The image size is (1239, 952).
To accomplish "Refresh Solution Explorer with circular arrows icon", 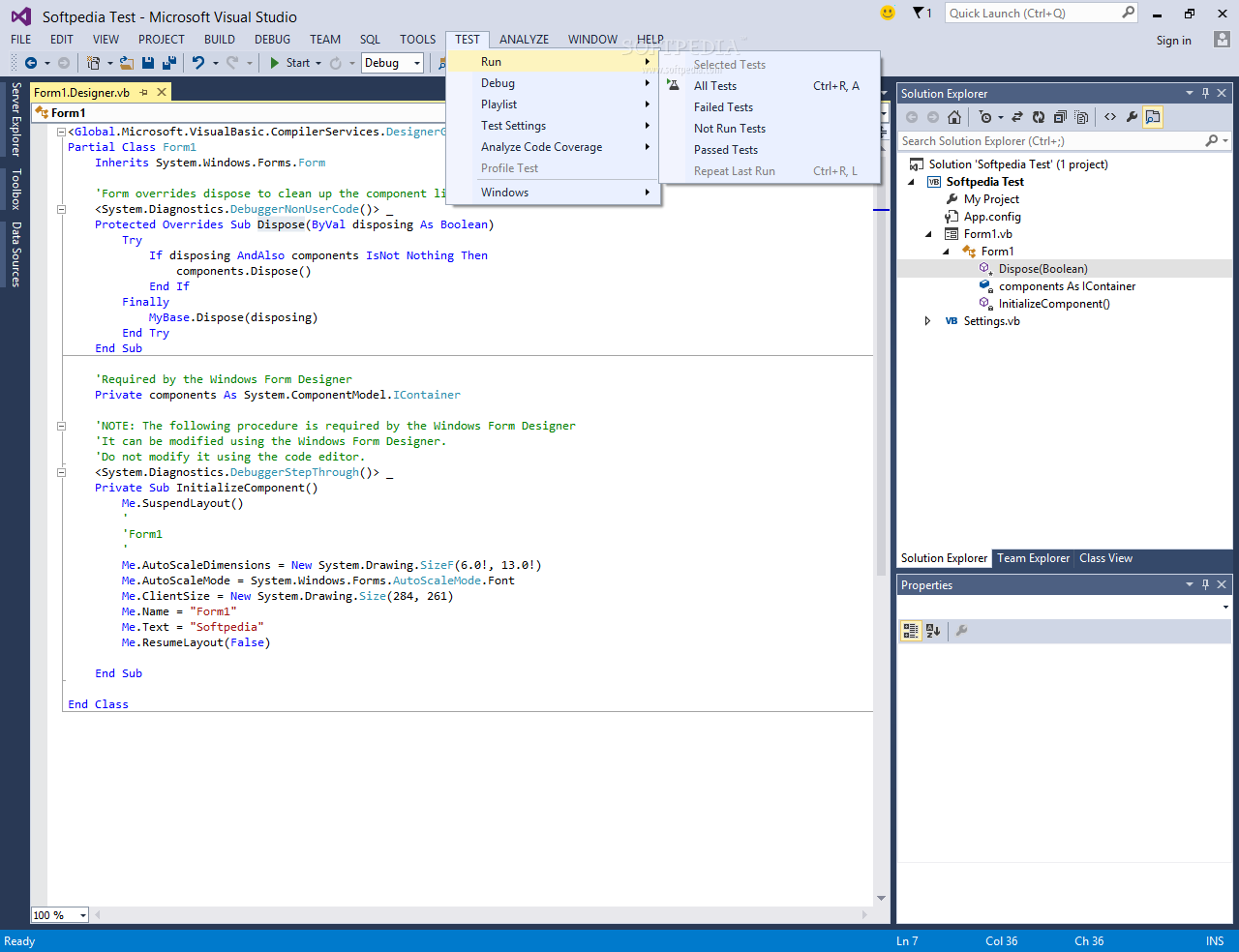I will pyautogui.click(x=1039, y=117).
